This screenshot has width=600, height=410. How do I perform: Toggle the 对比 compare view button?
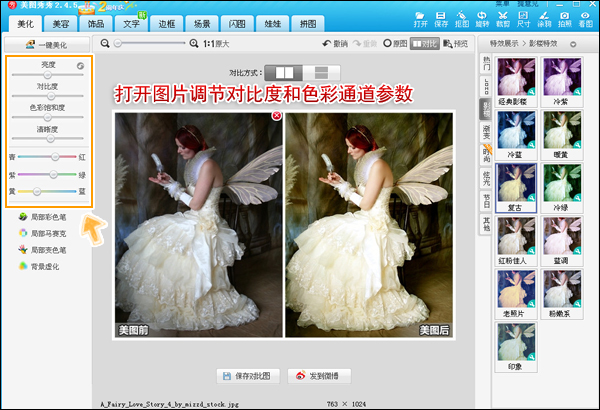point(417,44)
